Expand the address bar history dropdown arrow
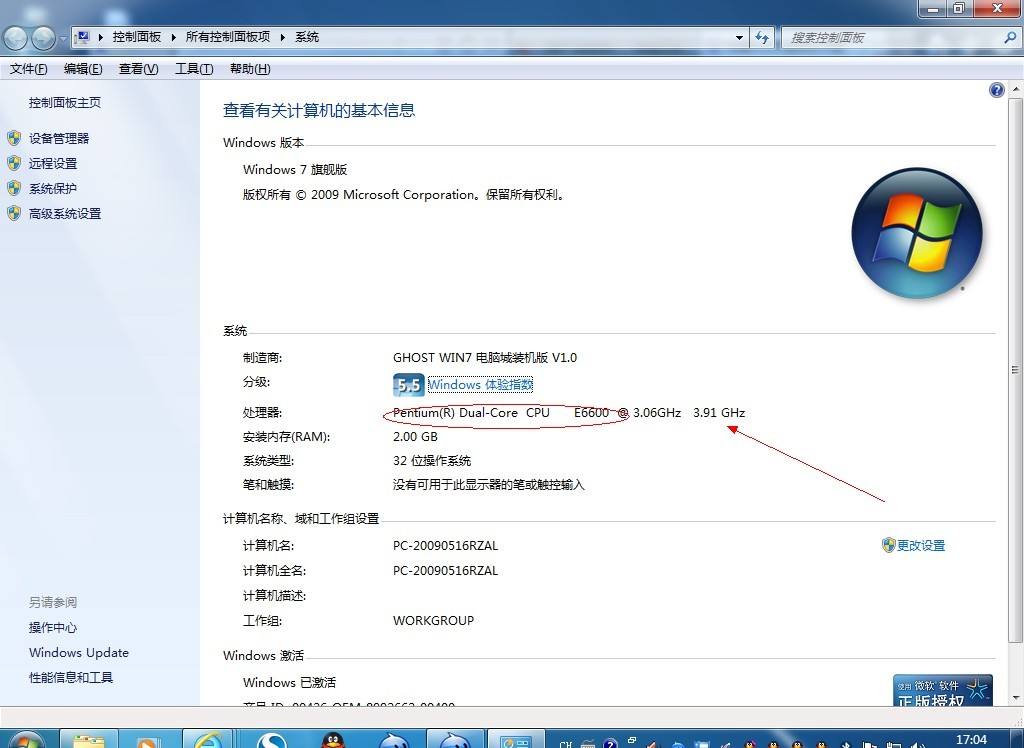 coord(739,37)
